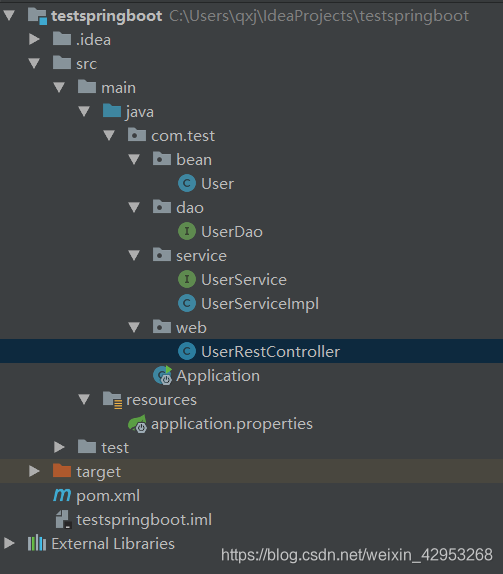The width and height of the screenshot is (503, 574).
Task: Click the .idea folder icon
Action: click(x=62, y=39)
